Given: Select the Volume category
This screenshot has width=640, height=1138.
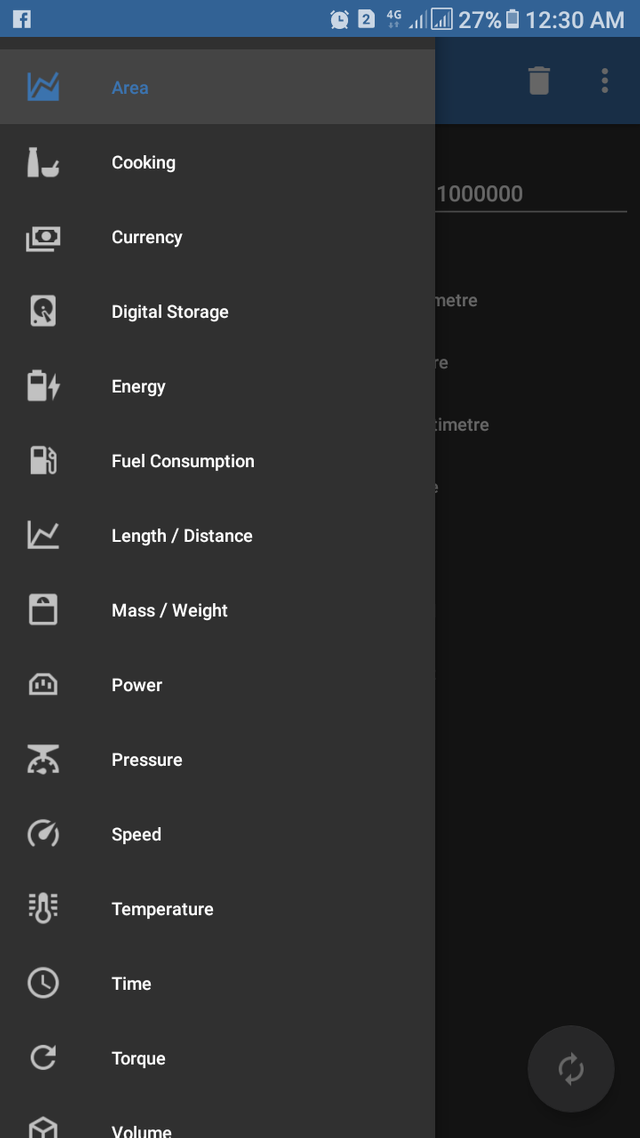Looking at the screenshot, I should 142,1130.
